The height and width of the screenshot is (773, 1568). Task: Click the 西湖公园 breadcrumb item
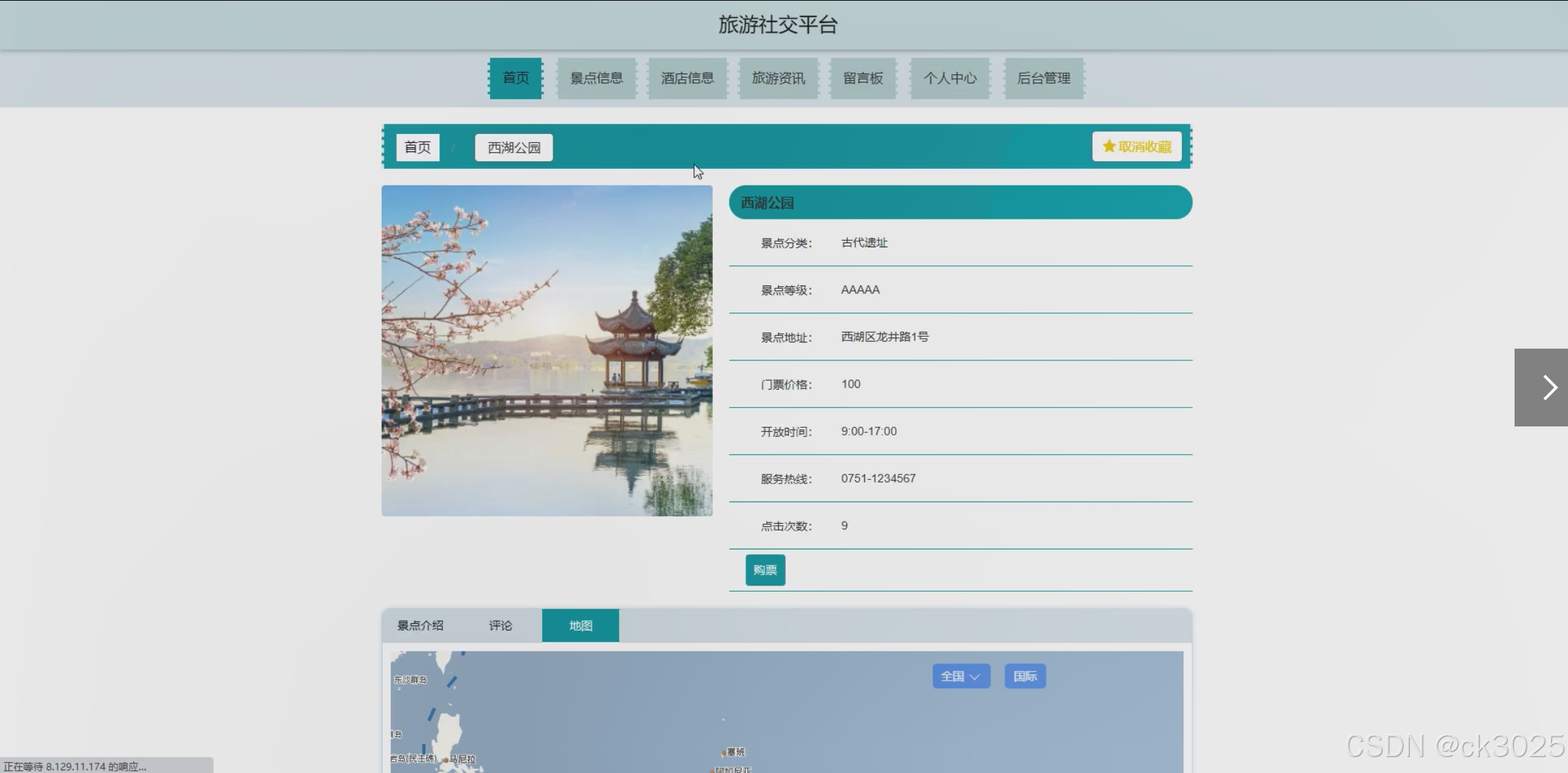coord(514,147)
